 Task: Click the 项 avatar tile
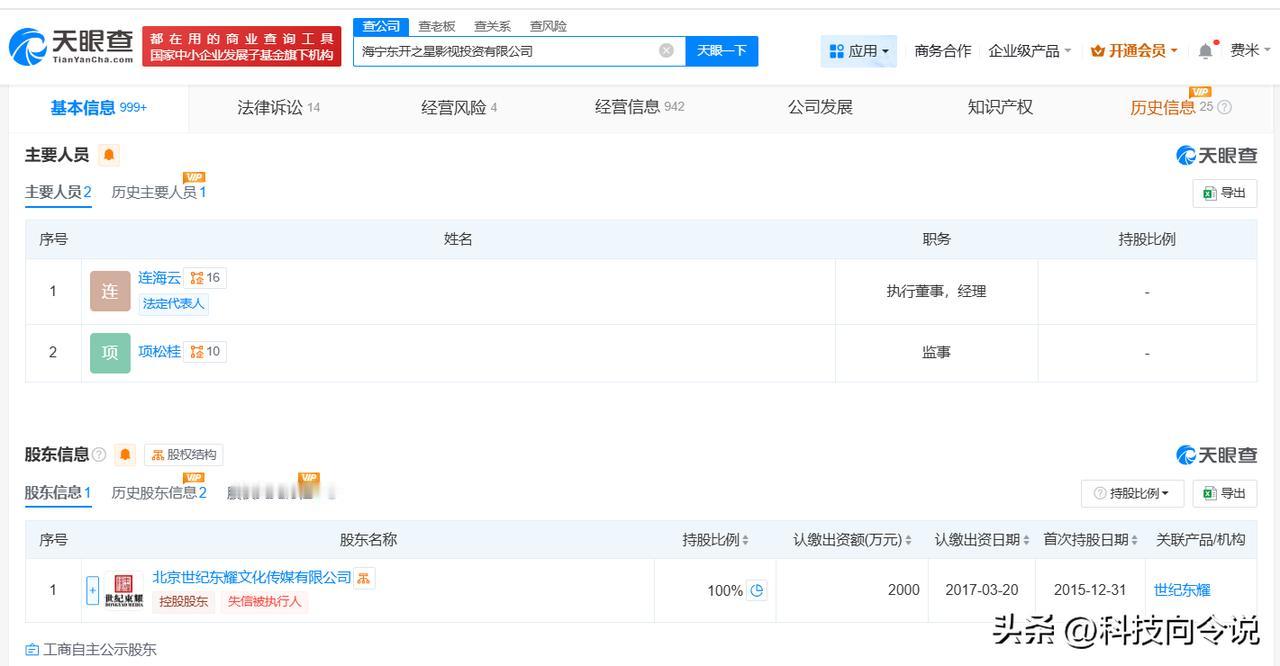pos(110,353)
